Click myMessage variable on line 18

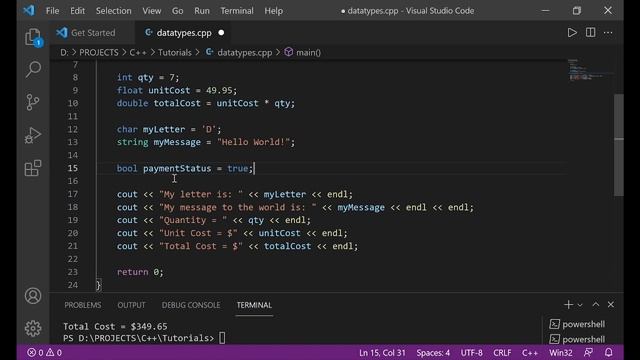coord(361,207)
